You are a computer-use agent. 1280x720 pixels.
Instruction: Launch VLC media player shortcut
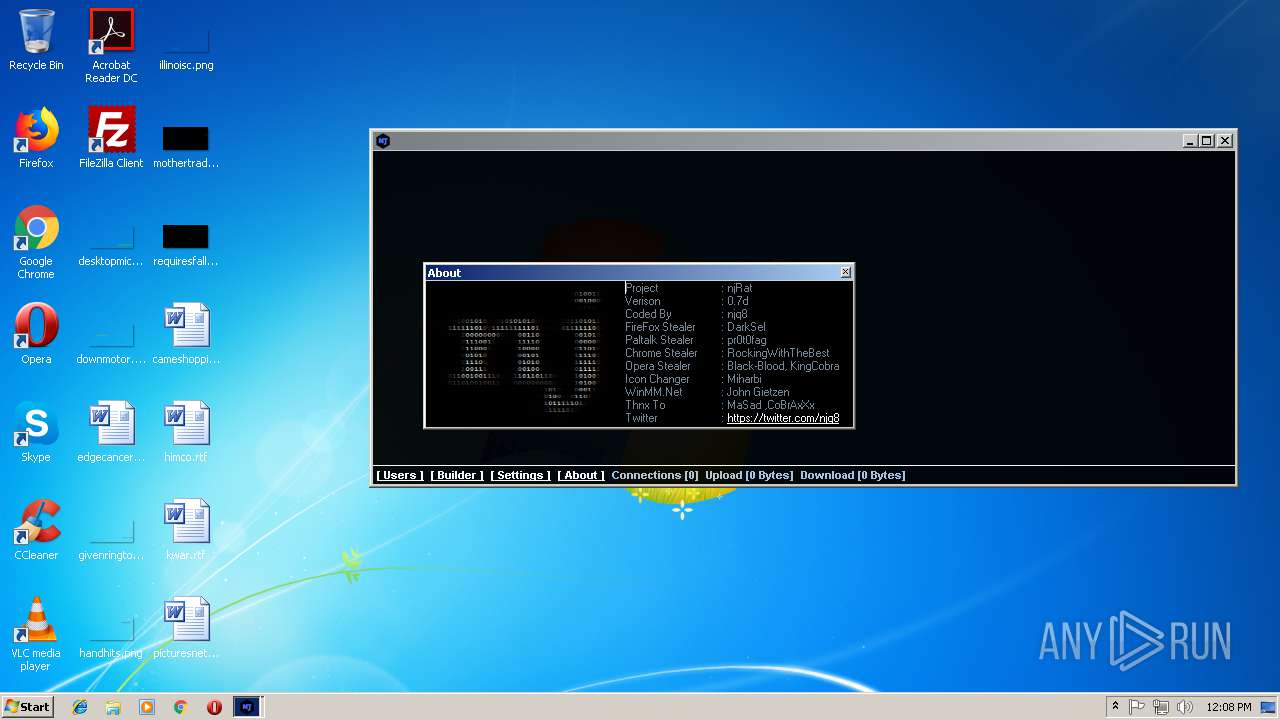[36, 634]
